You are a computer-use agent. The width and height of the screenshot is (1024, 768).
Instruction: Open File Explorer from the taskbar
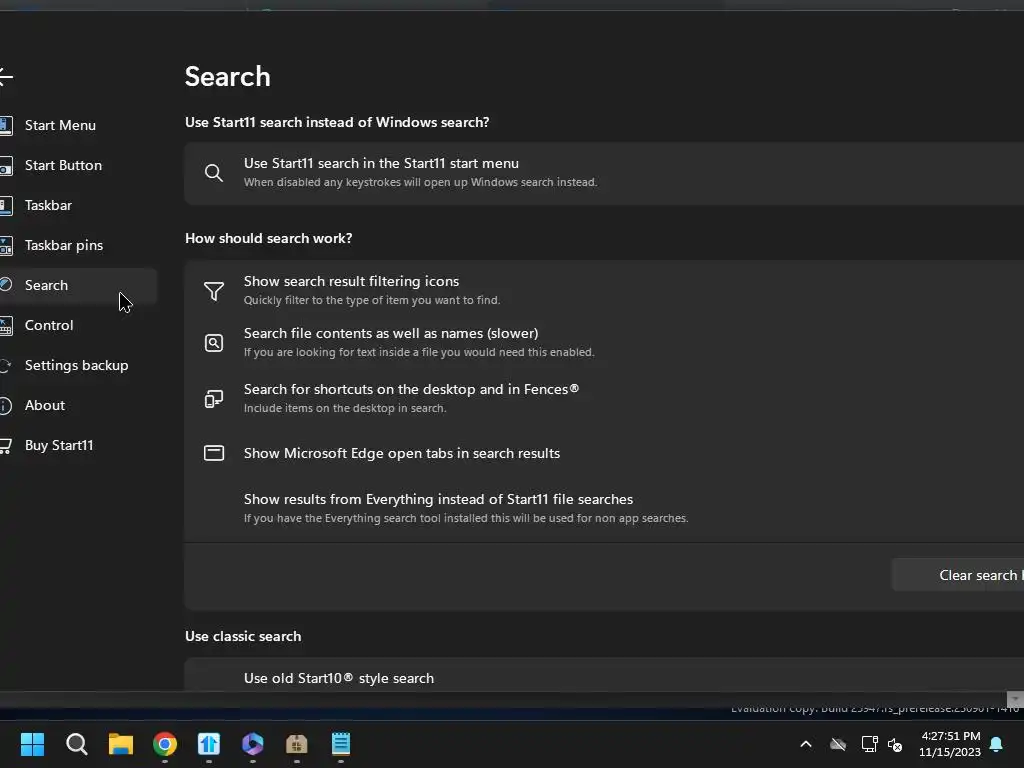tap(121, 744)
